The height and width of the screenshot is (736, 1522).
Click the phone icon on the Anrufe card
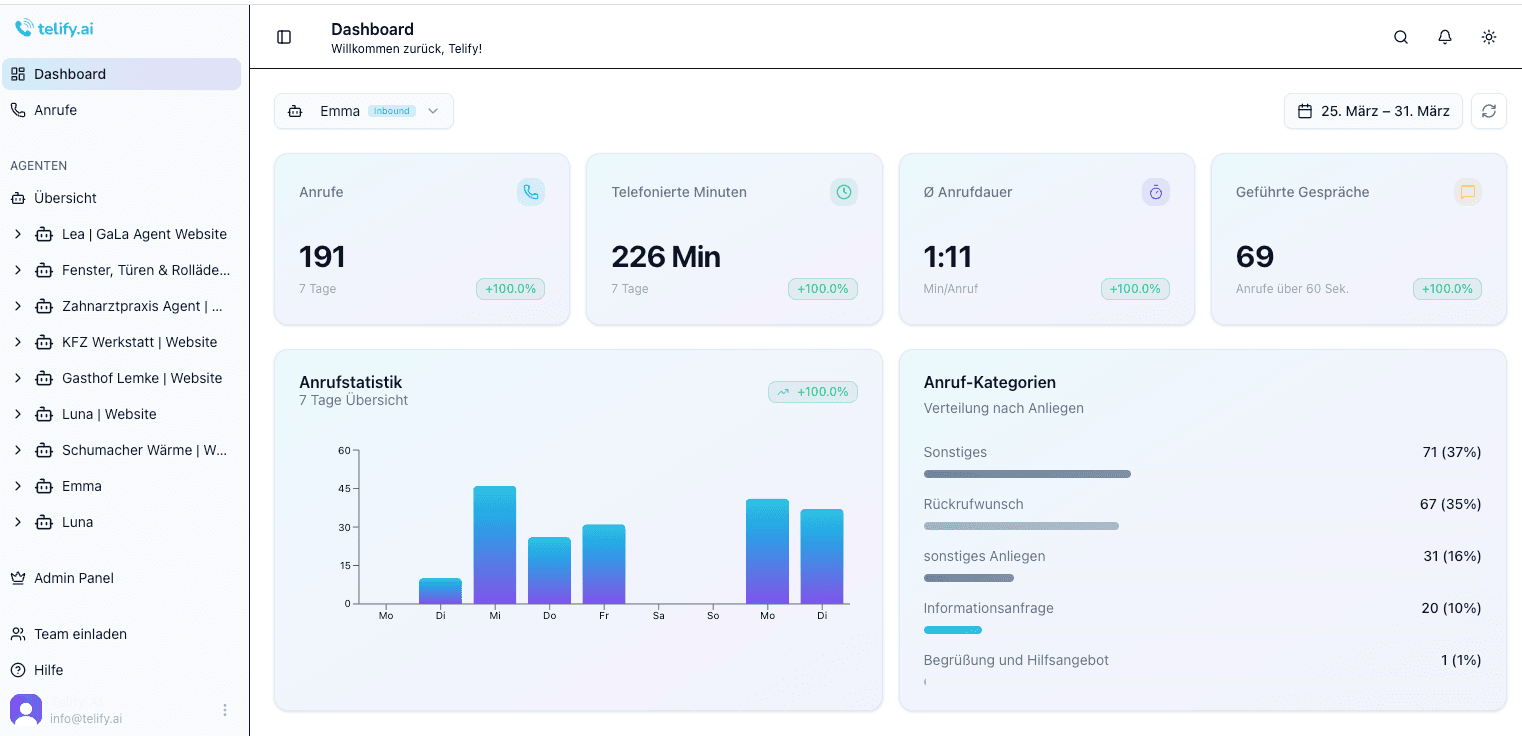point(531,191)
